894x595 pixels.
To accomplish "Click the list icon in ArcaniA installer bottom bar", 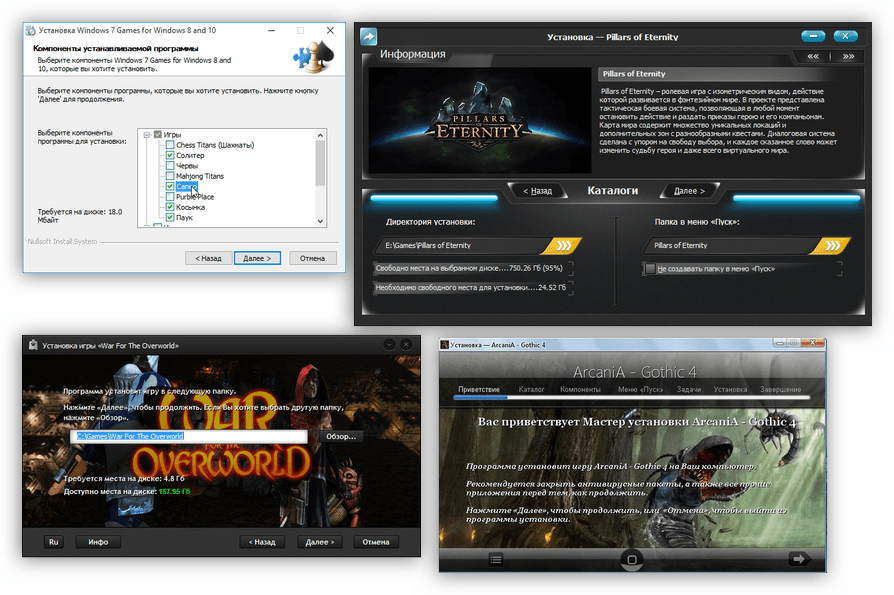I will tap(496, 560).
